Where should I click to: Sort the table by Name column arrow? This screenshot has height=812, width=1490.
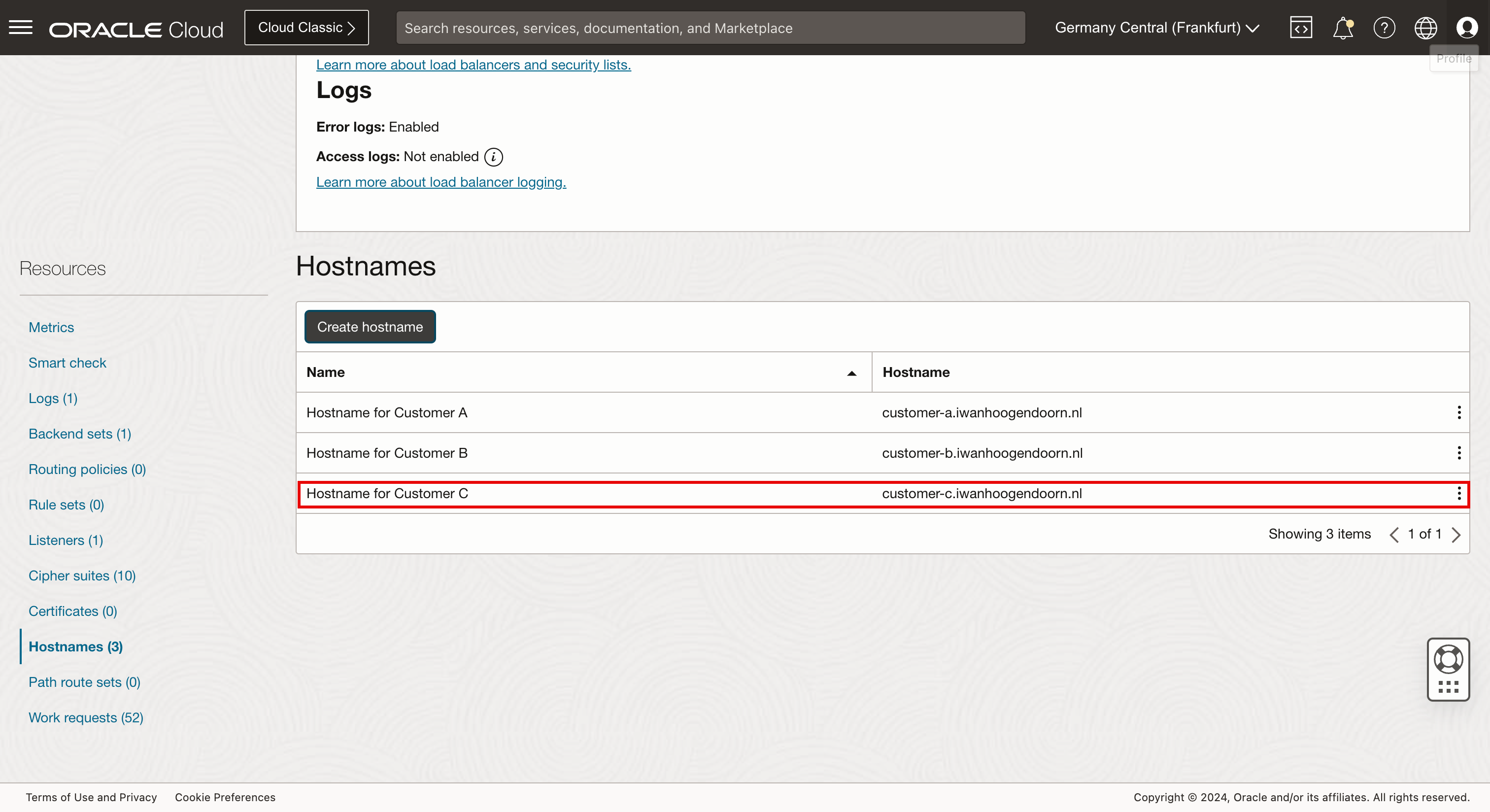(x=851, y=373)
